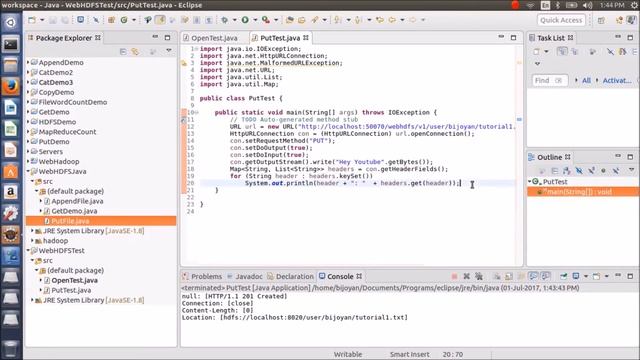Viewport: 640px width, 360px height.
Task: Open the Debug button dropdown arrow
Action: click(x=234, y=20)
